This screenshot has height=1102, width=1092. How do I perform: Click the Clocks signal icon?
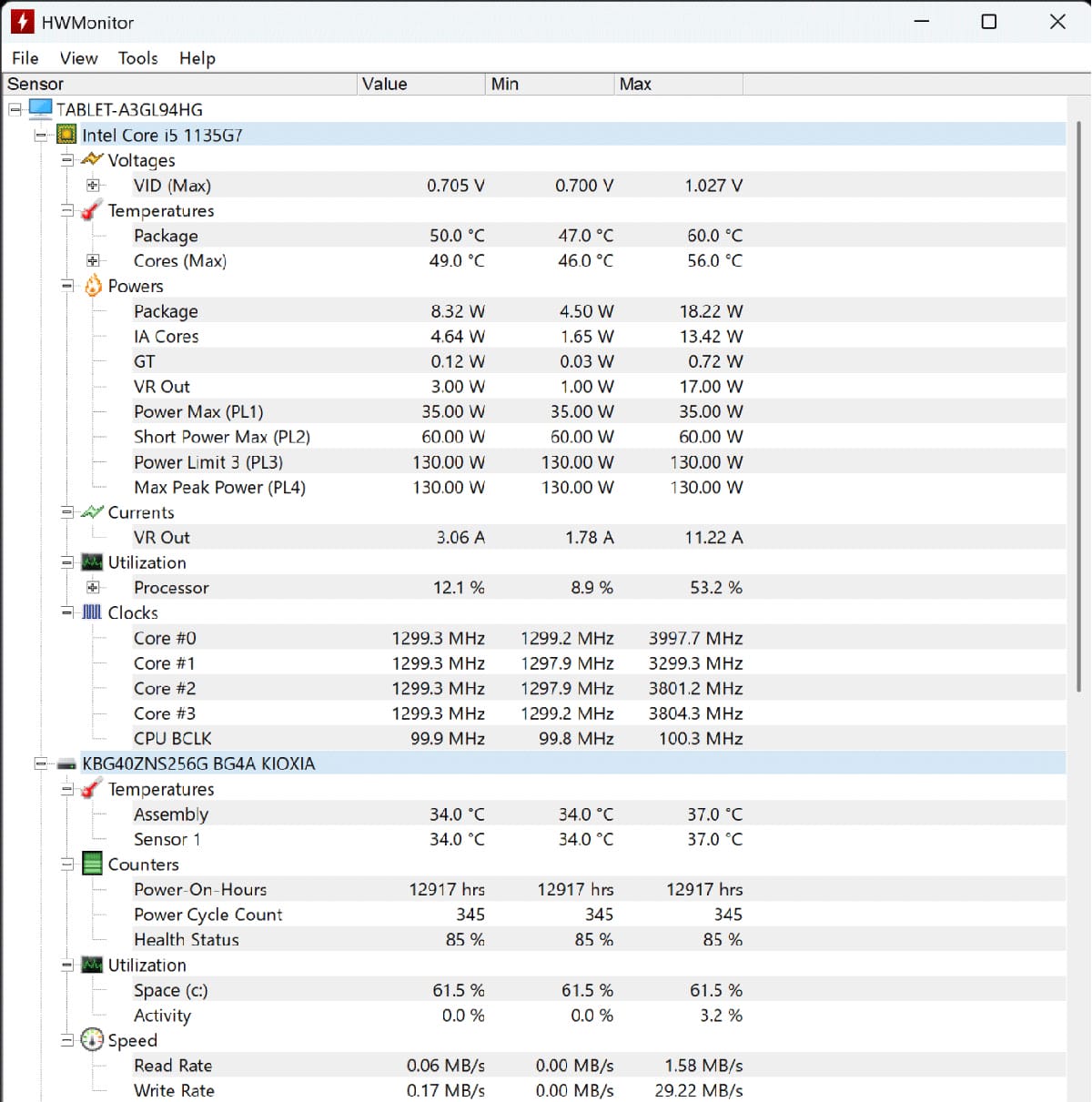92,612
